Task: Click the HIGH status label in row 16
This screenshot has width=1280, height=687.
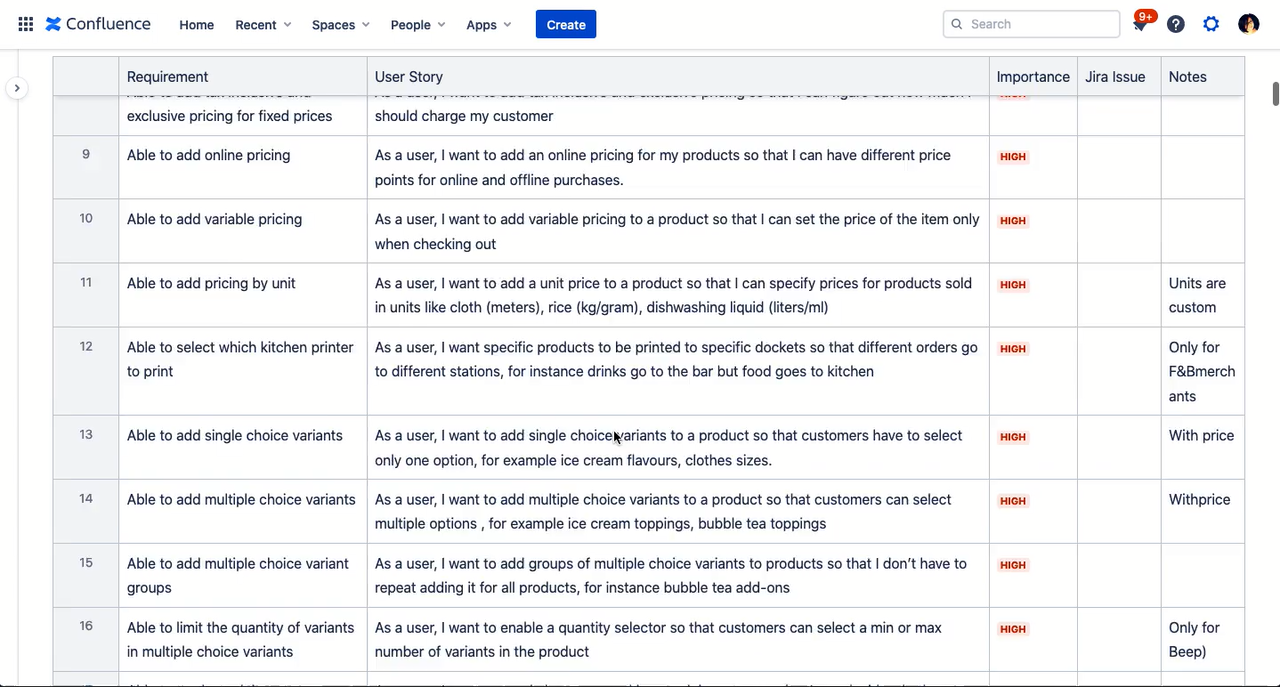Action: (x=1013, y=629)
